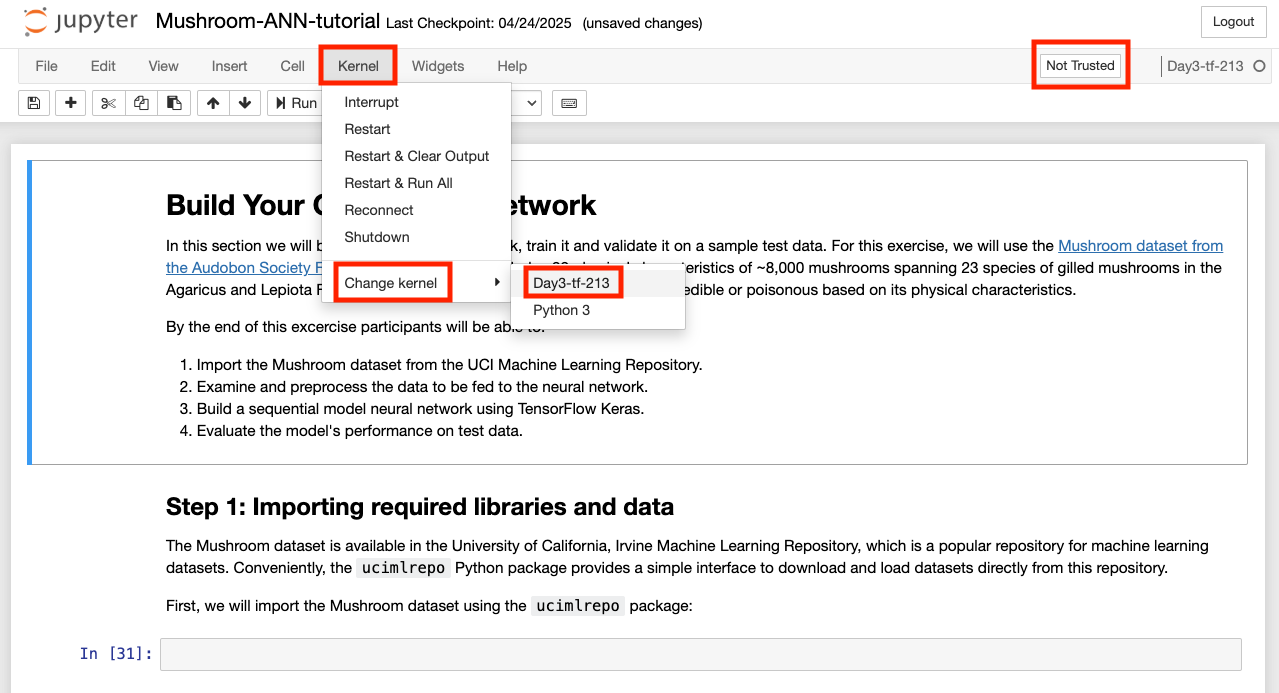1279x693 pixels.
Task: Switch to the Python 3 kernel
Action: (598, 310)
